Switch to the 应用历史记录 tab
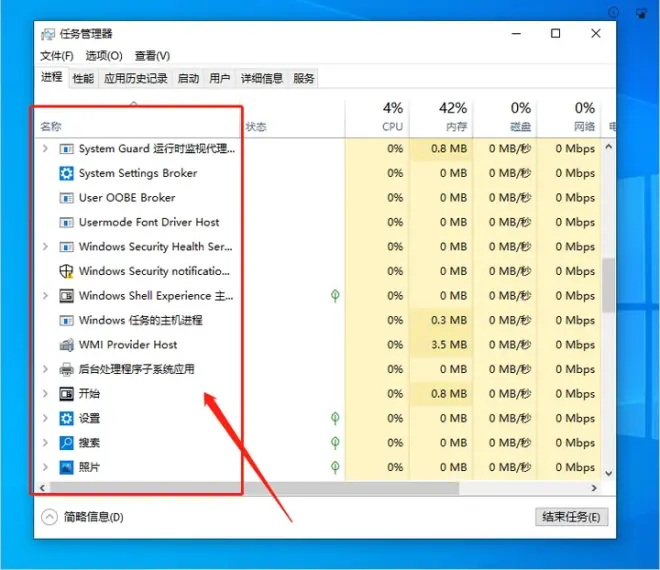Viewport: 660px width, 570px height. tap(136, 78)
